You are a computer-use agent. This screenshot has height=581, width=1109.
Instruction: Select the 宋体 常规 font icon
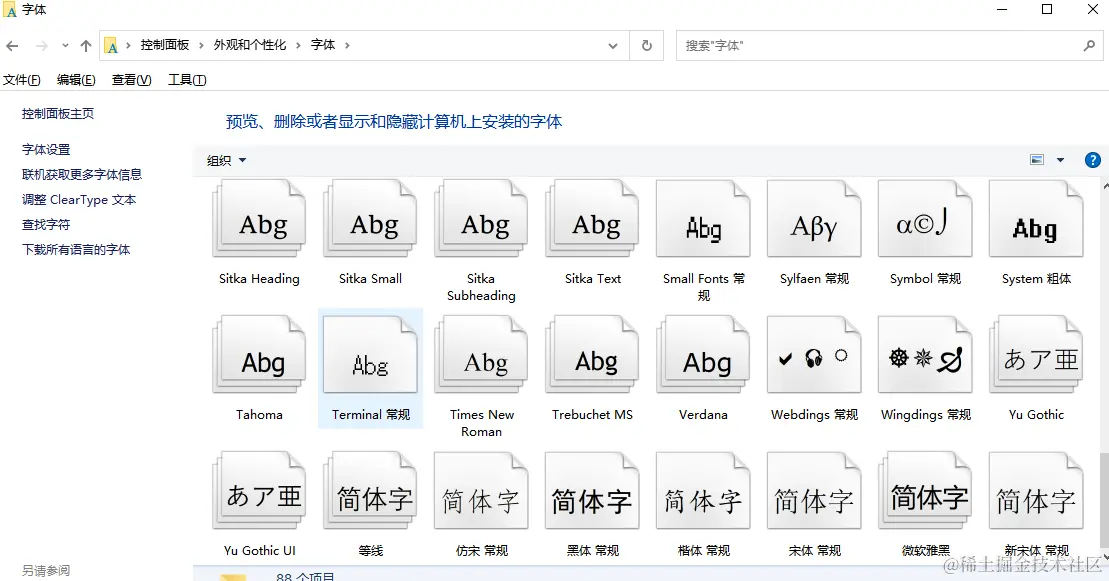(x=815, y=490)
